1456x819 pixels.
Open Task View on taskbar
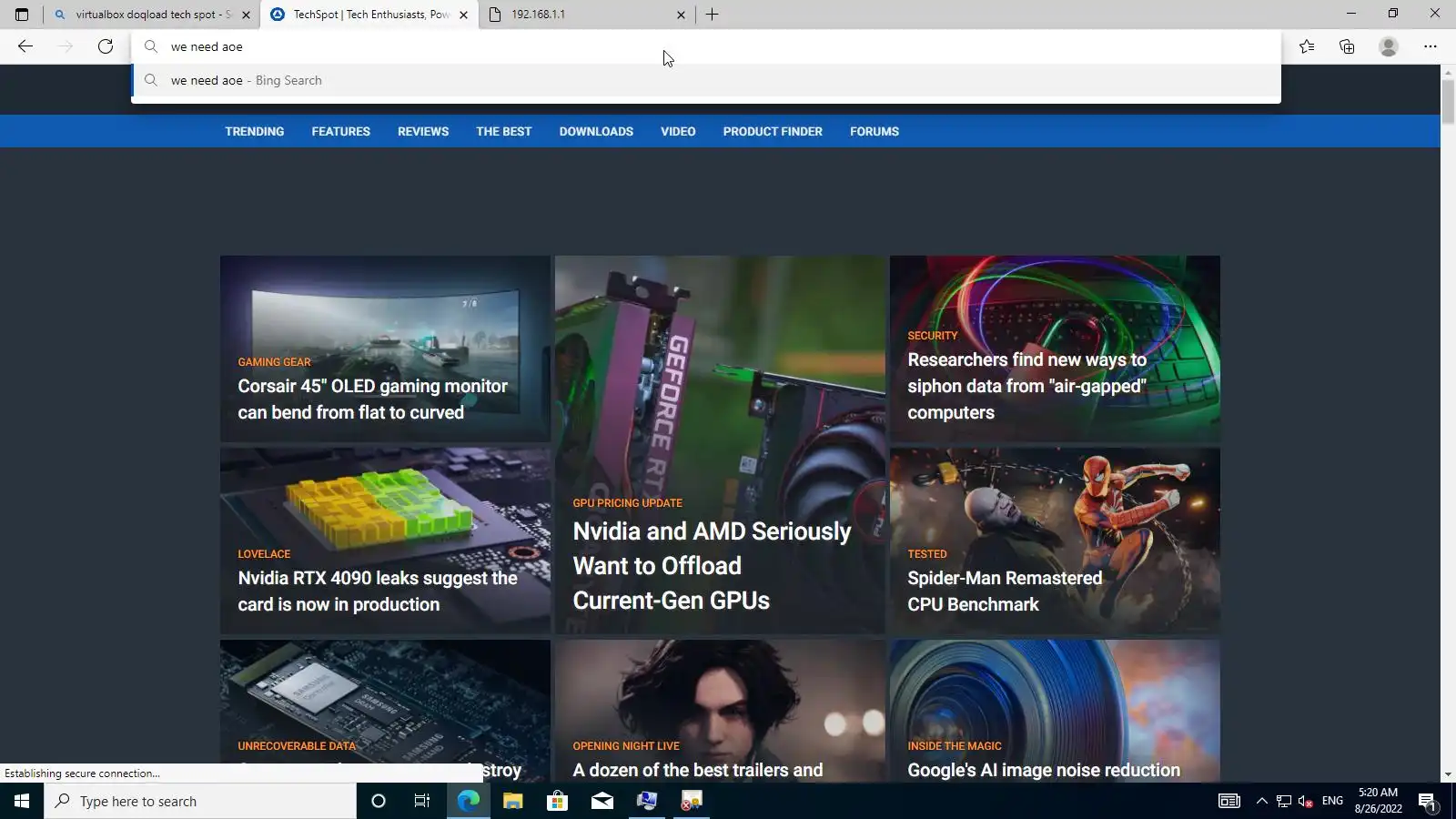tap(422, 801)
